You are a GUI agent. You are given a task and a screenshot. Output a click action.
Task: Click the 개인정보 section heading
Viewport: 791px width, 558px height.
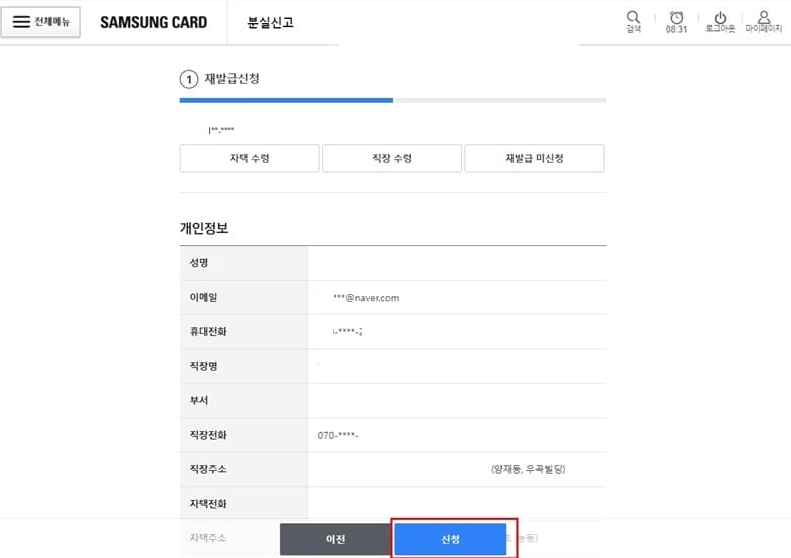click(x=204, y=228)
